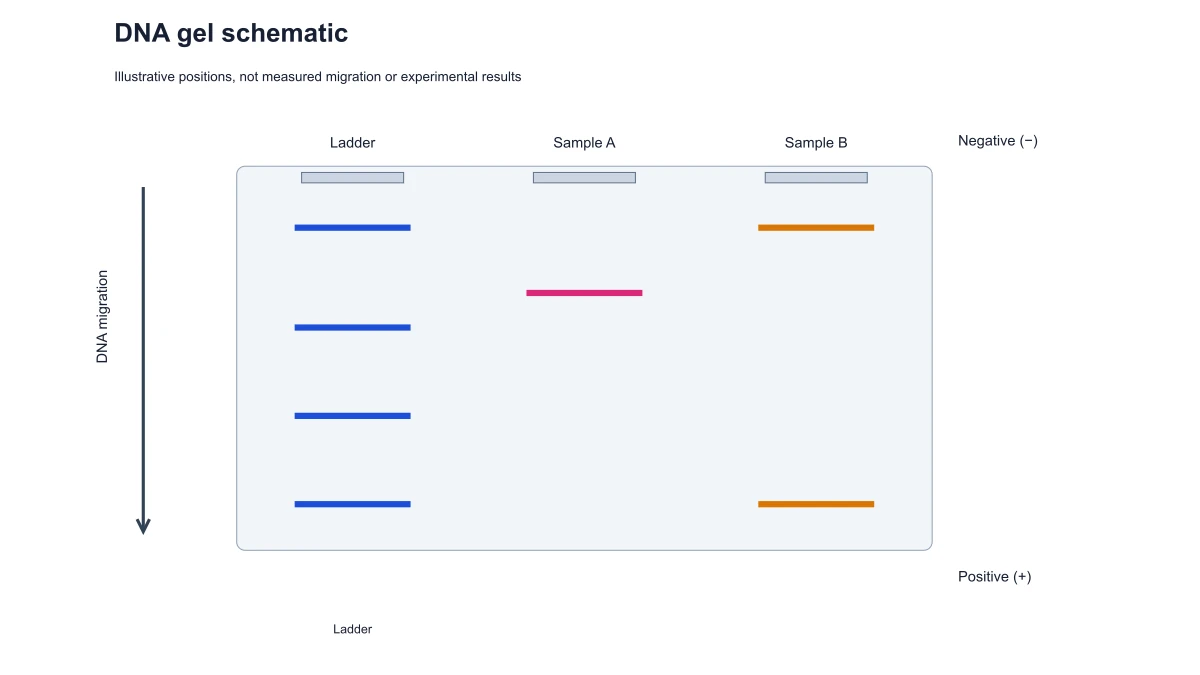Viewport: 1200px width, 675px height.
Task: Click the DNA migration direction arrow
Action: click(x=143, y=360)
